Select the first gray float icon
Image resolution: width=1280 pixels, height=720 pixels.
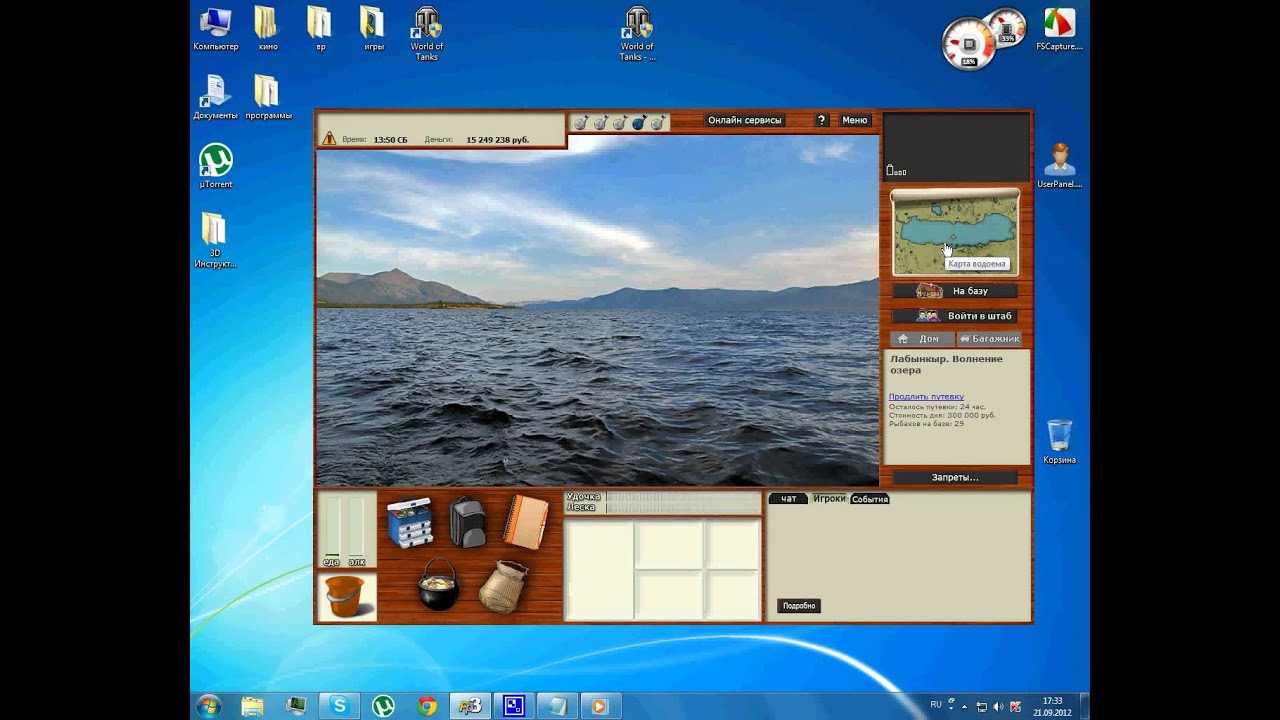click(x=580, y=122)
